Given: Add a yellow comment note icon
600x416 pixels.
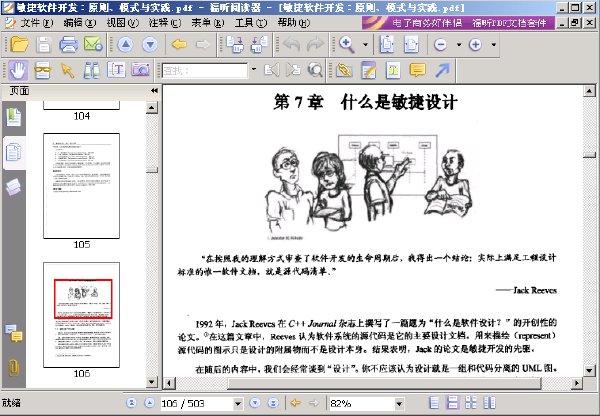Looking at the screenshot, I should [417, 70].
